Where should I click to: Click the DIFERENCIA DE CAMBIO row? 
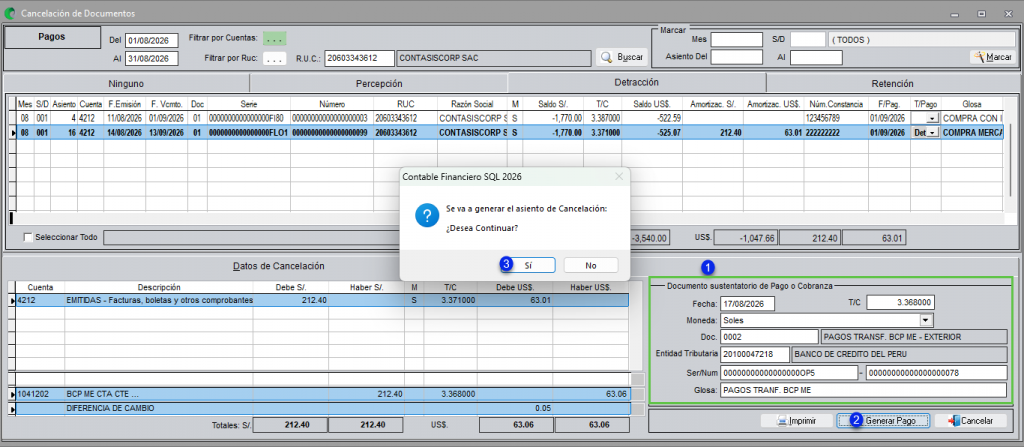coord(323,408)
